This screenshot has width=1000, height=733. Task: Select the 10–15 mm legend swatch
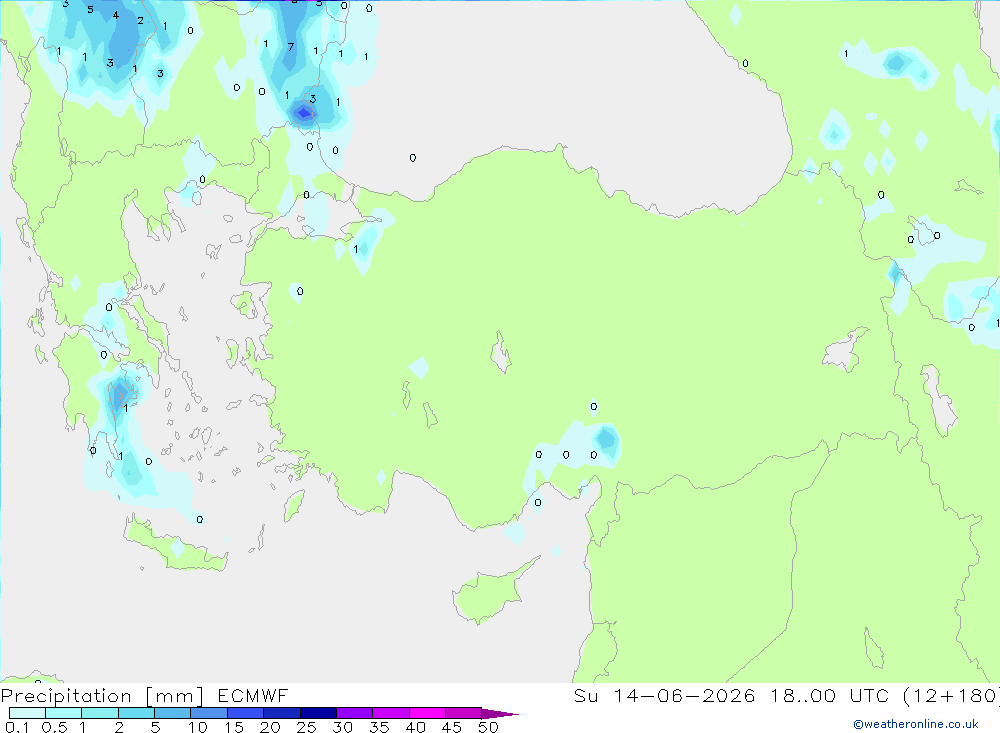(x=209, y=713)
